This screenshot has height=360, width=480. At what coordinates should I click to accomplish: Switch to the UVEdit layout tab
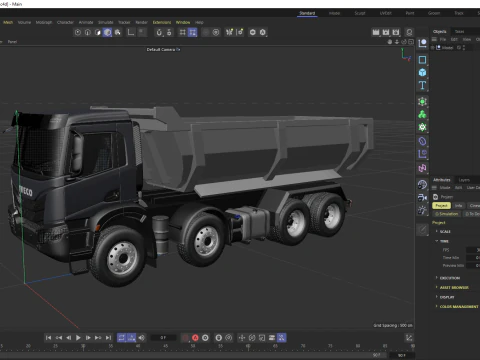386,13
